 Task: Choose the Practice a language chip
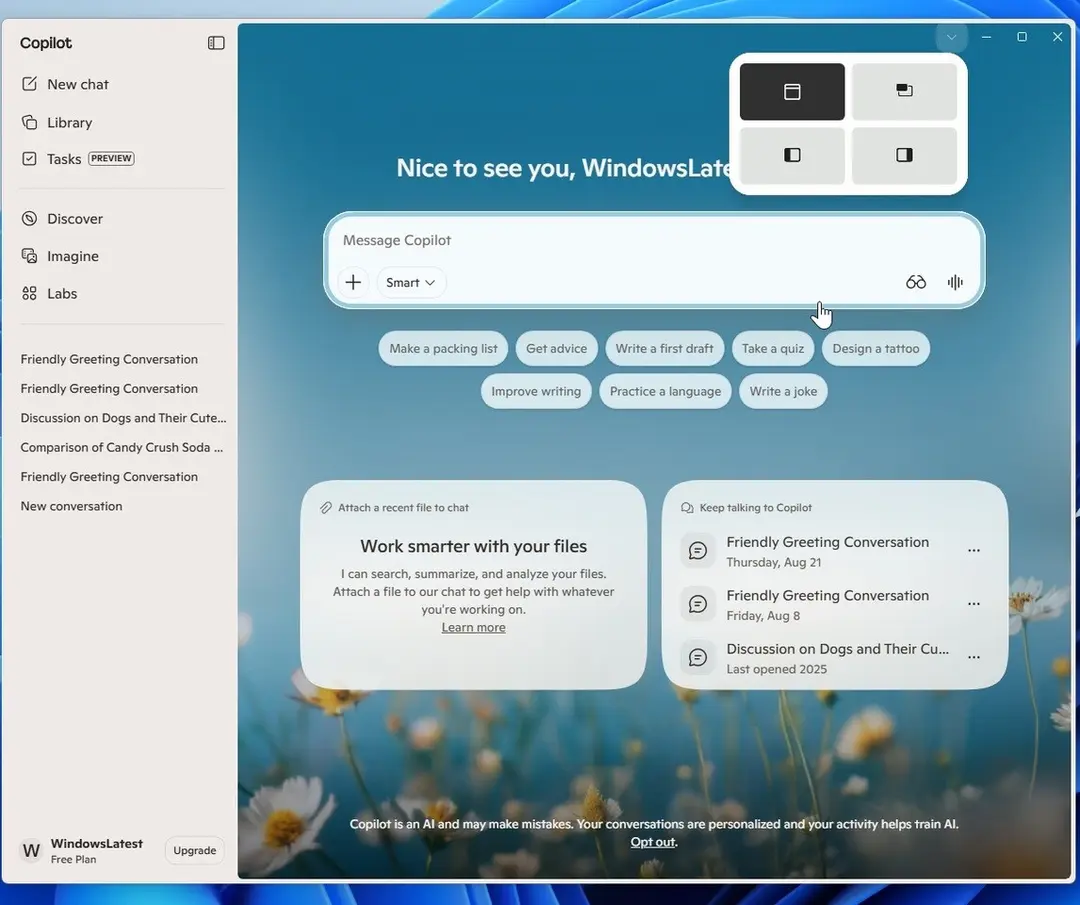pyautogui.click(x=665, y=391)
